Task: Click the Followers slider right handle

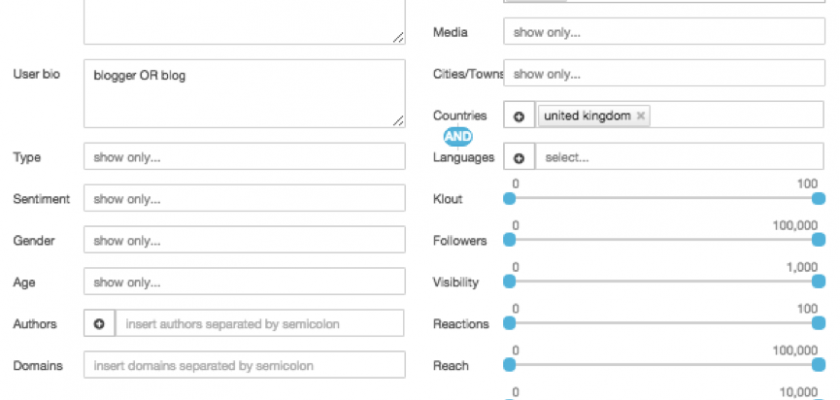Action: point(819,240)
